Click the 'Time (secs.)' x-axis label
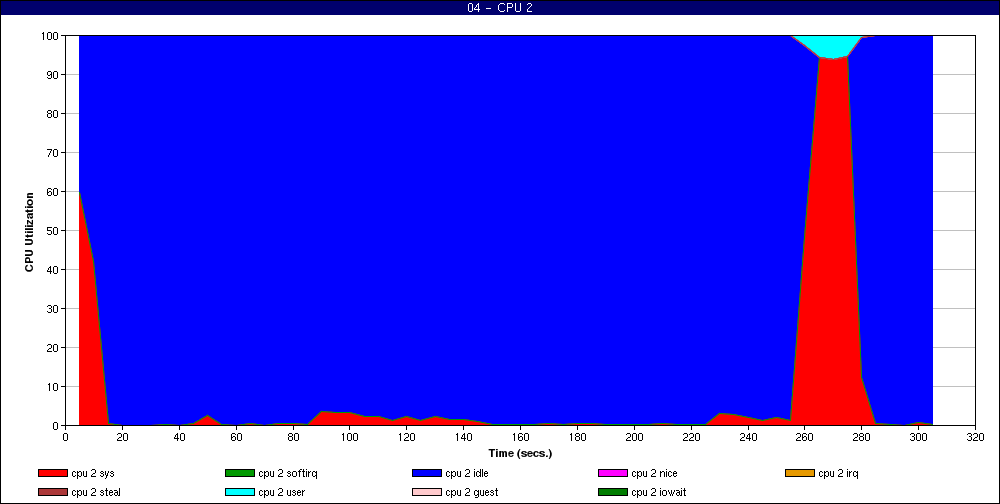 coord(520,454)
